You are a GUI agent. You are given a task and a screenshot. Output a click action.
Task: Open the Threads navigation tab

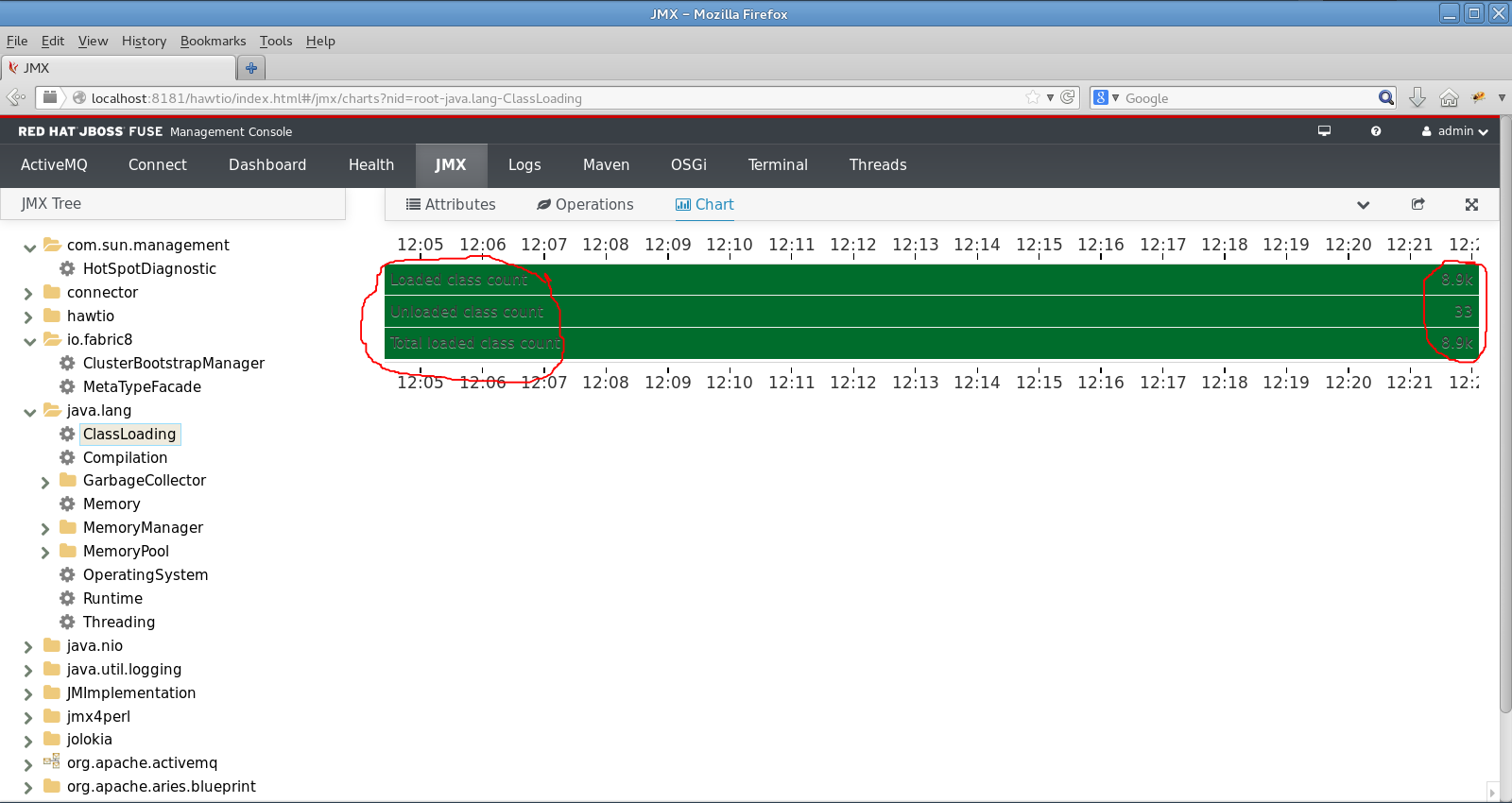pyautogui.click(x=878, y=164)
